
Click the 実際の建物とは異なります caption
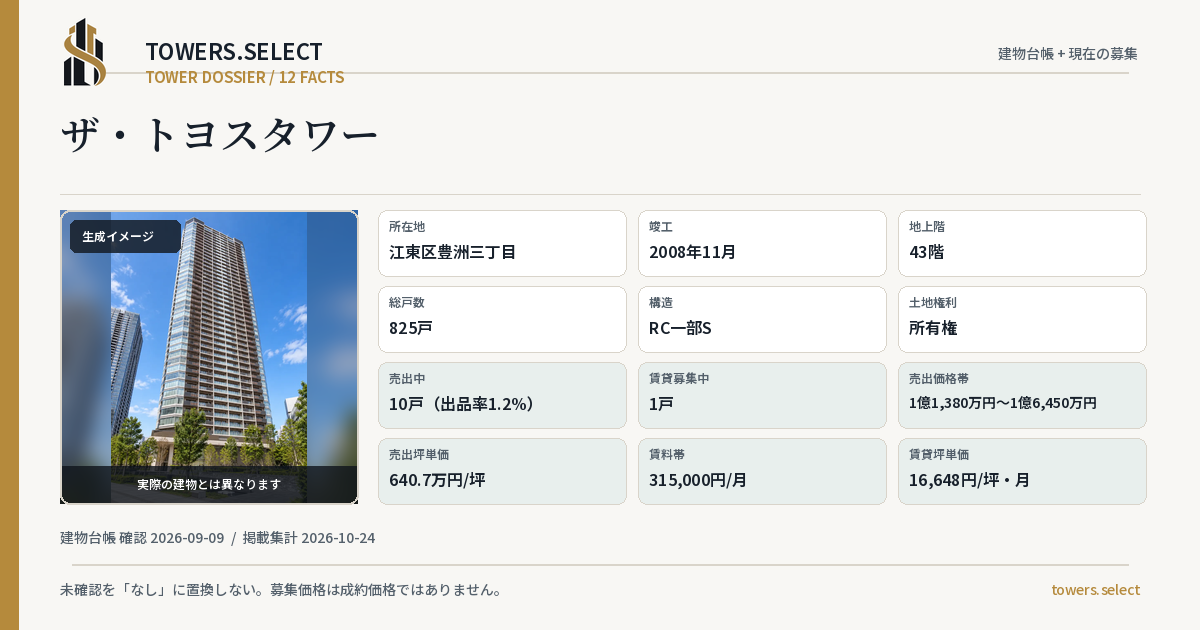209,484
